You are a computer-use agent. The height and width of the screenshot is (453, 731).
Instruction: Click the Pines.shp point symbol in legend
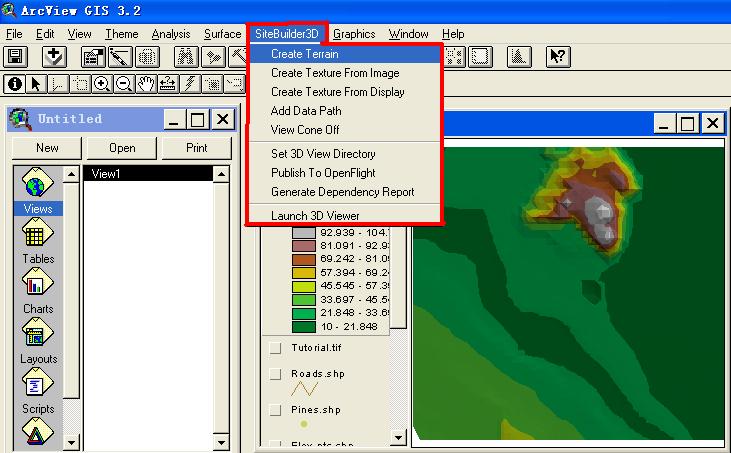[x=304, y=424]
